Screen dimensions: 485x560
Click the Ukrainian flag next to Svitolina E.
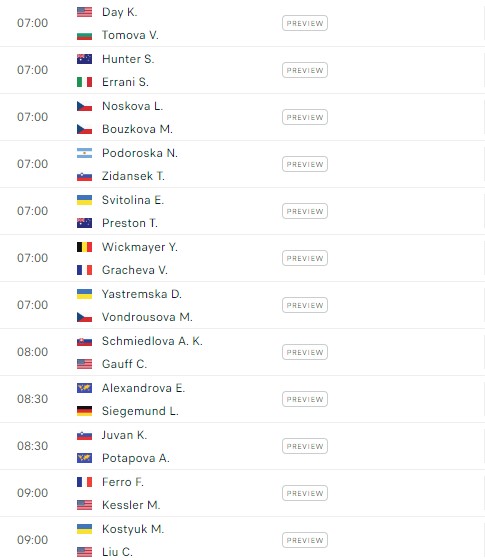84,200
